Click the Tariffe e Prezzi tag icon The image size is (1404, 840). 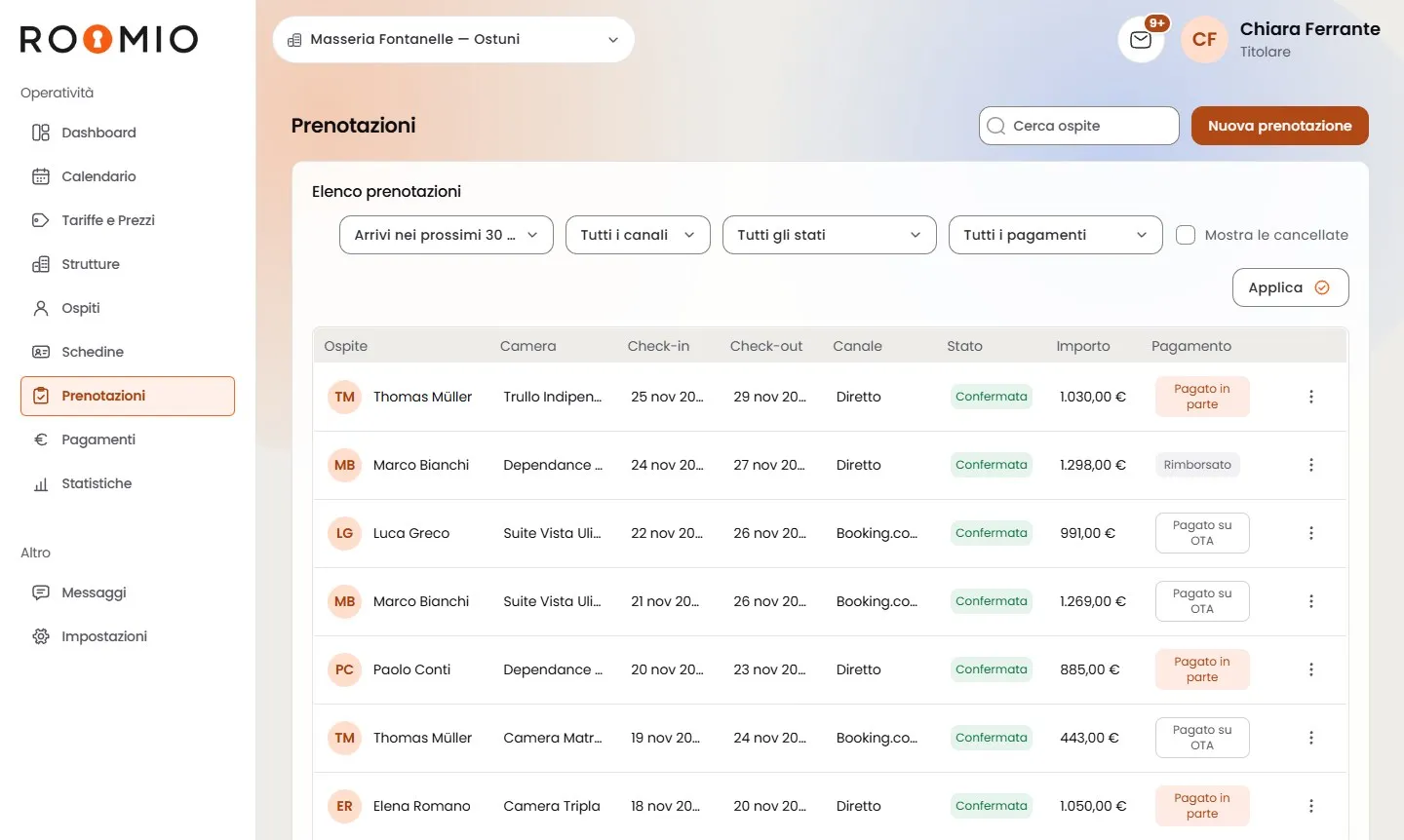pyautogui.click(x=41, y=220)
